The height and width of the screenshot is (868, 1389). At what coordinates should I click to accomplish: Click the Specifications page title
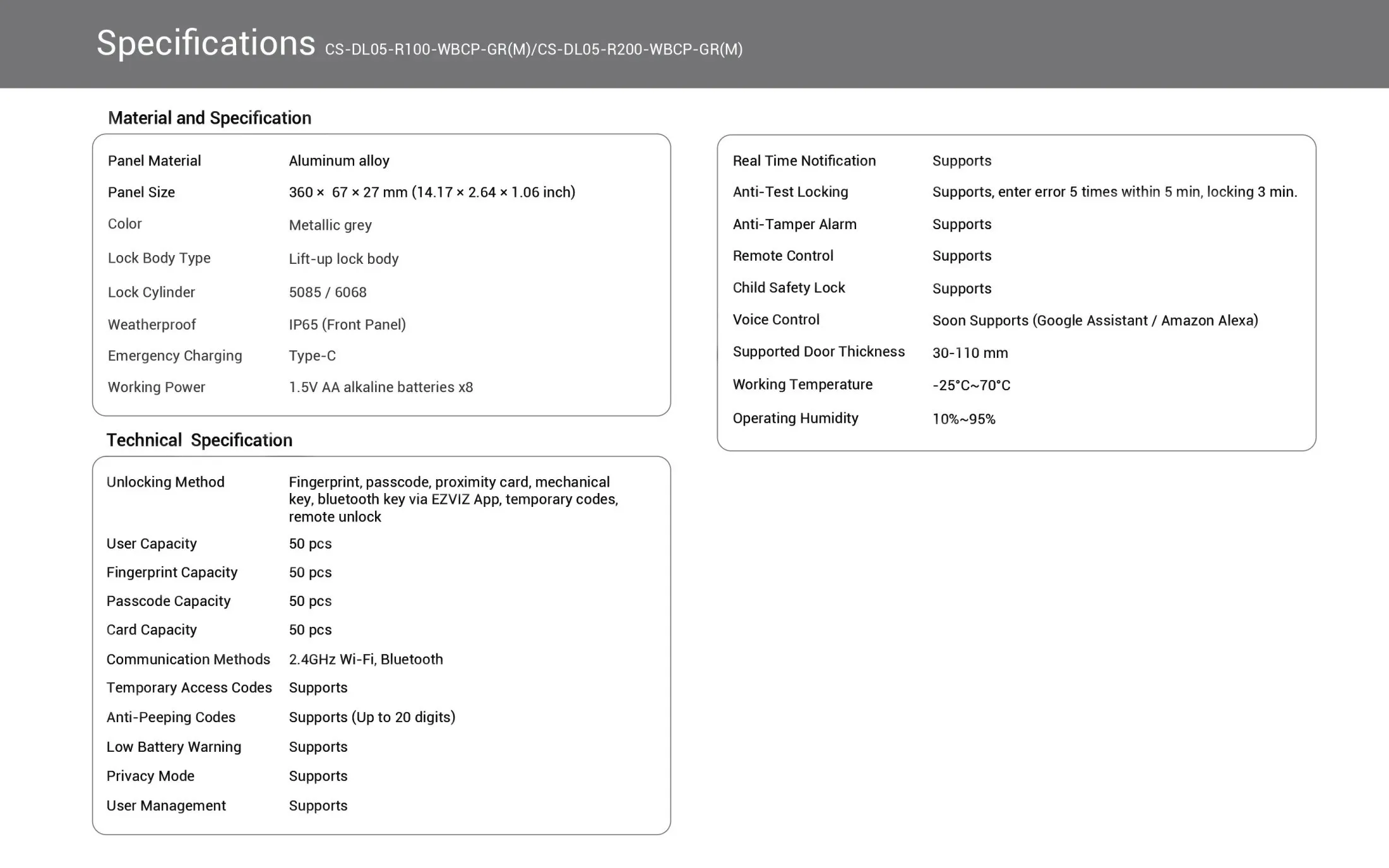point(205,43)
